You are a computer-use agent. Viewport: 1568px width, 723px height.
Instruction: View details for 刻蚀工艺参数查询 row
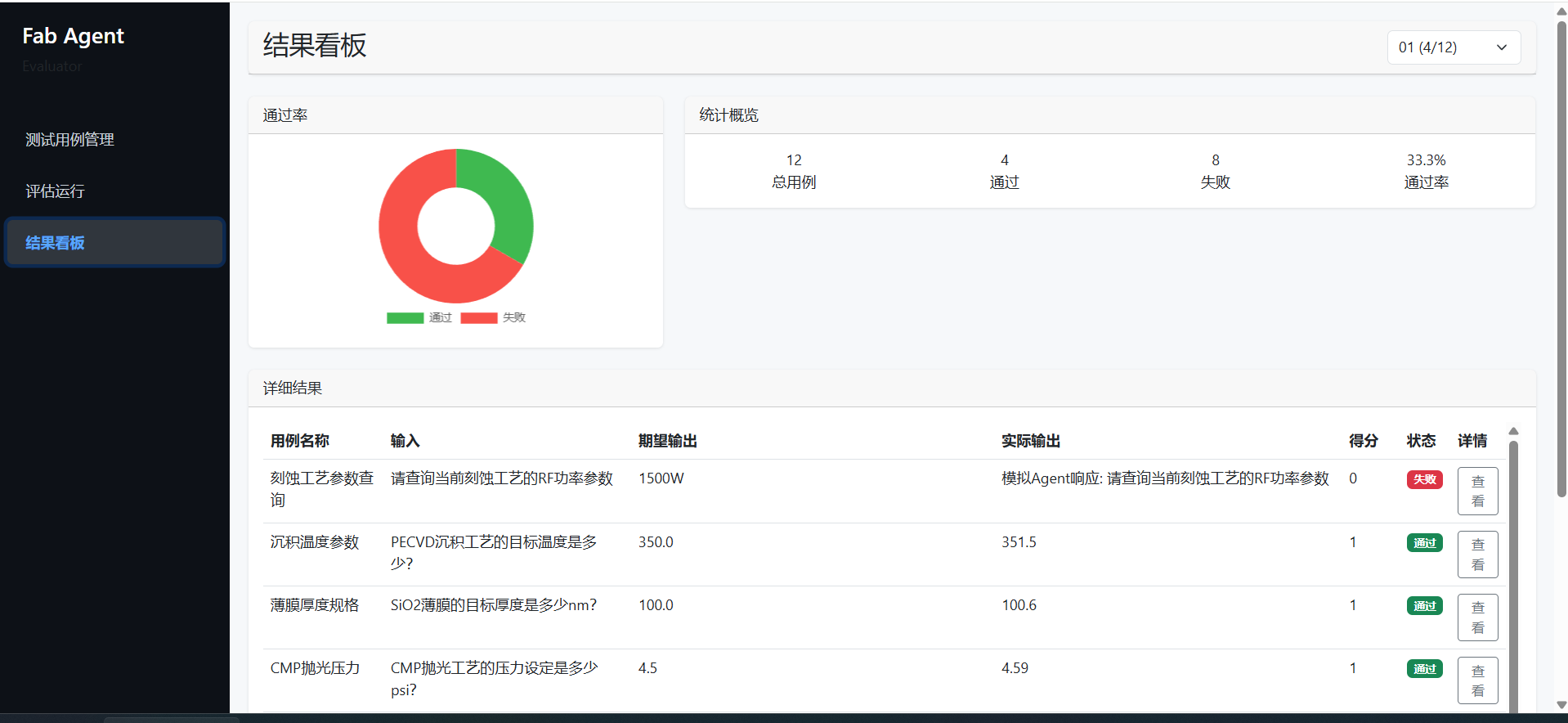pyautogui.click(x=1477, y=491)
